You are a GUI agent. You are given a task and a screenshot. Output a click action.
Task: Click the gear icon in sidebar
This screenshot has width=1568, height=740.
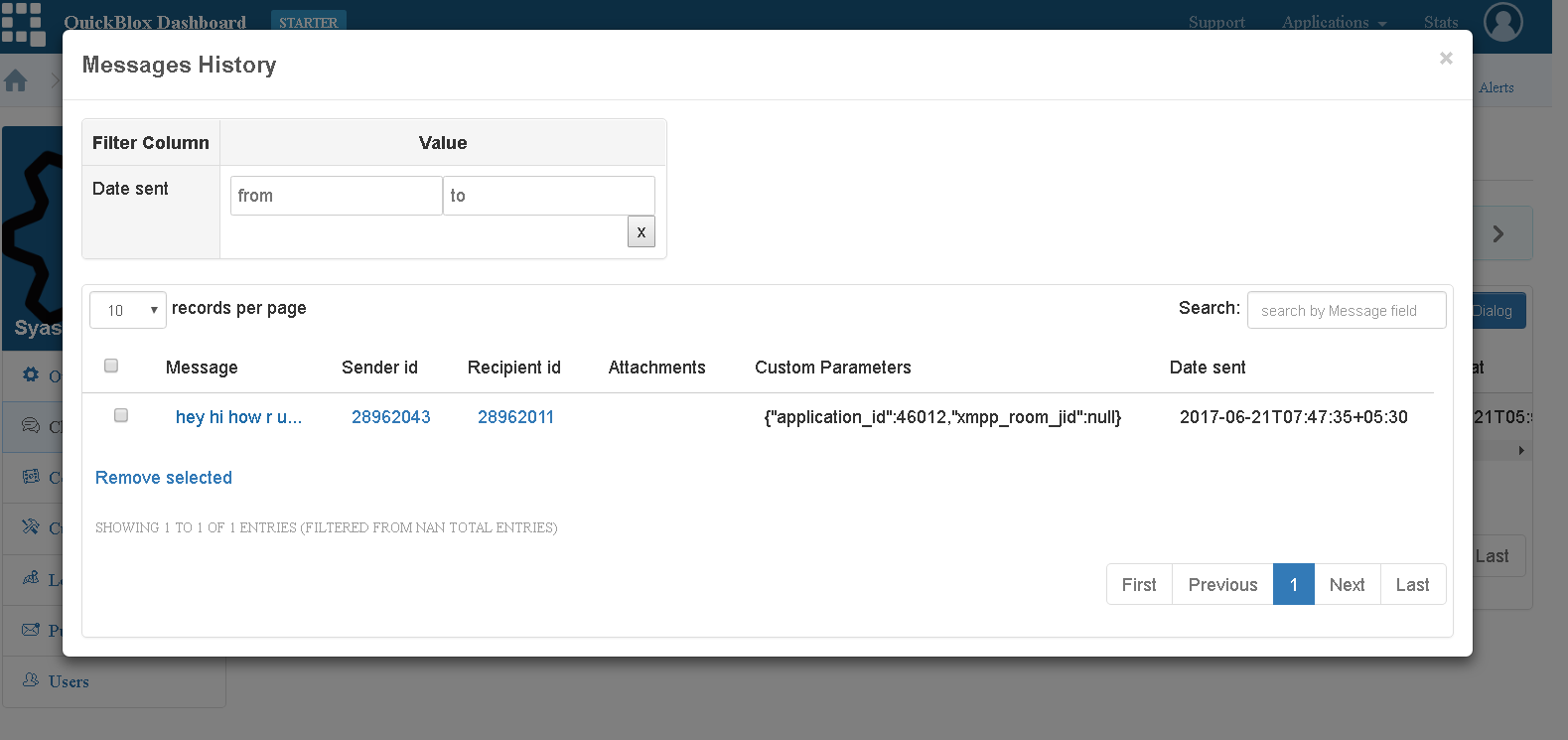(31, 374)
